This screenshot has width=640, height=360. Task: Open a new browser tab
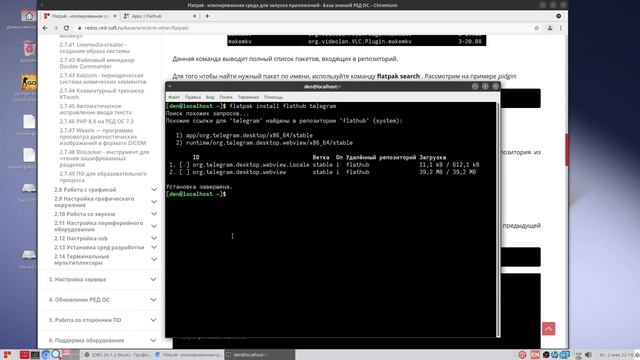tap(207, 16)
